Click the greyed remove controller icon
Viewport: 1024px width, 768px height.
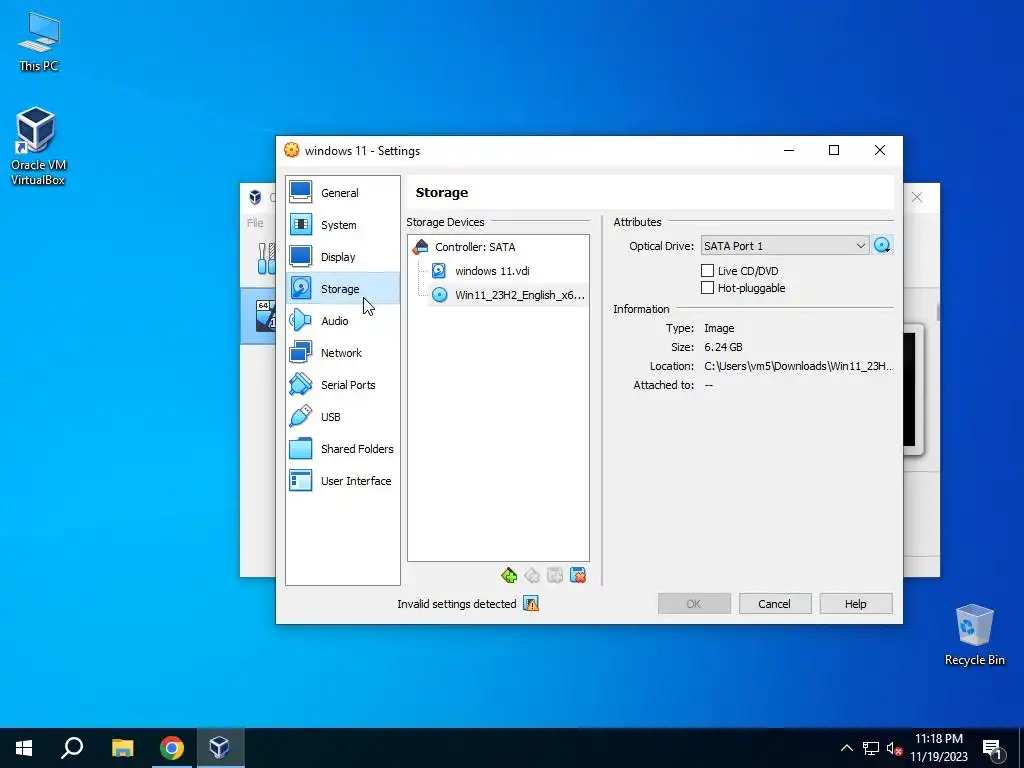(x=532, y=575)
